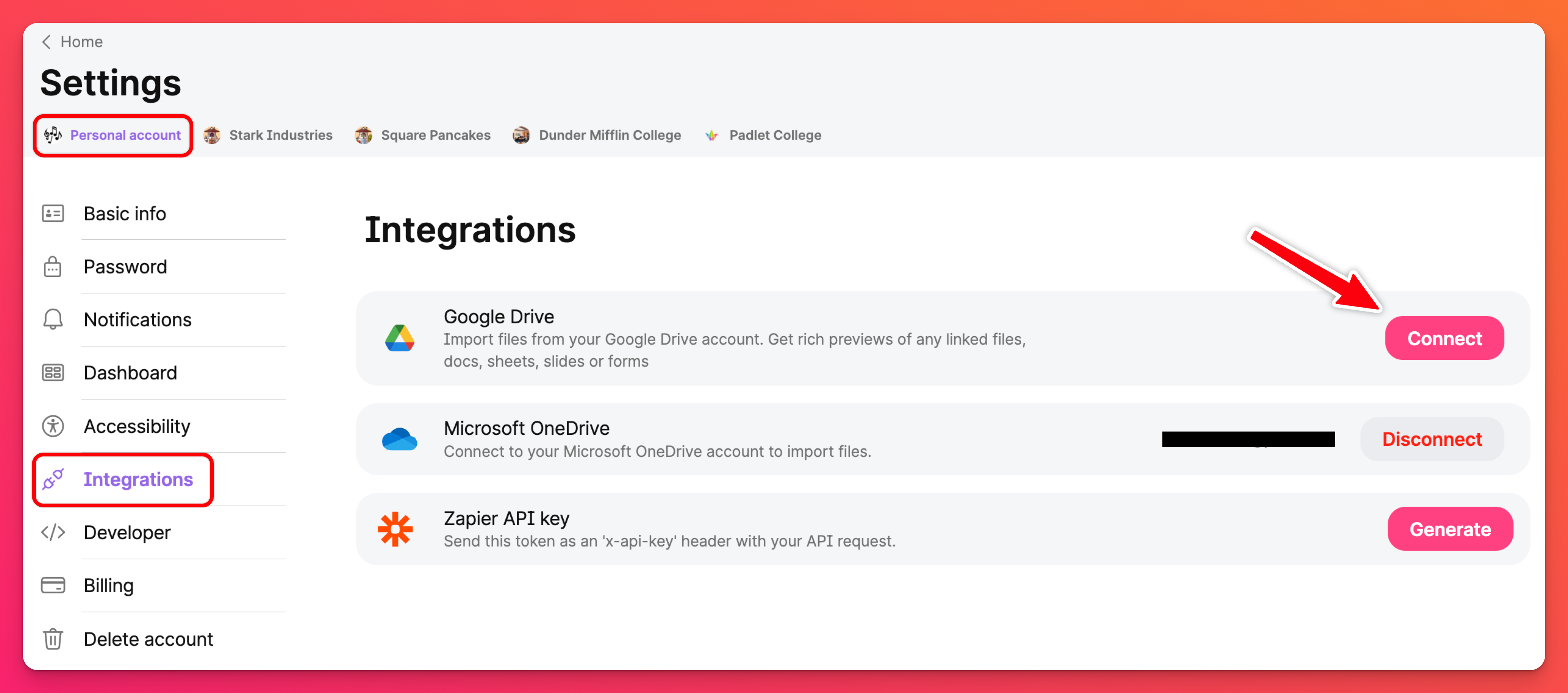Go back to Home
This screenshot has width=1568, height=693.
click(x=81, y=41)
